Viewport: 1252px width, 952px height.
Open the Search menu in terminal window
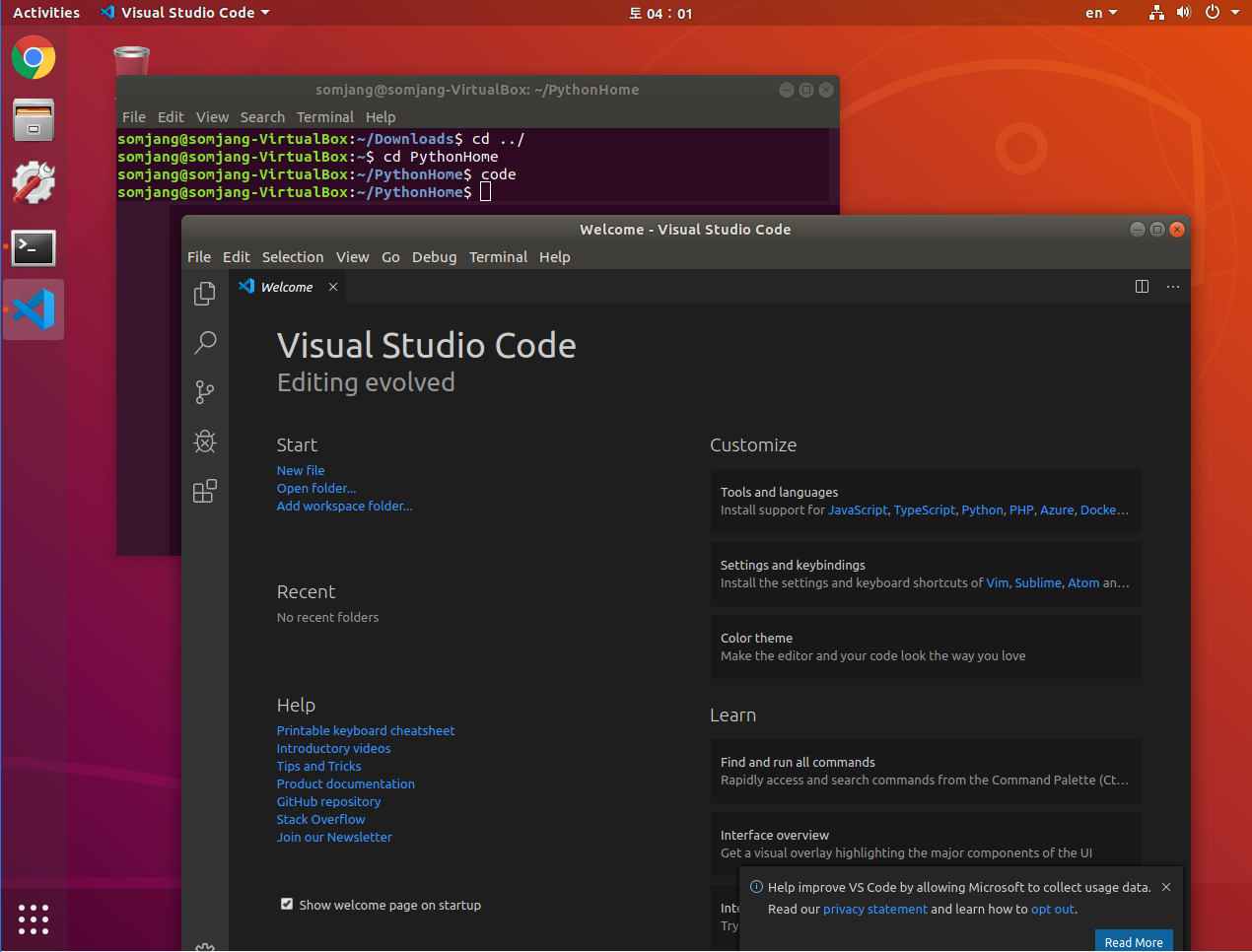tap(262, 117)
